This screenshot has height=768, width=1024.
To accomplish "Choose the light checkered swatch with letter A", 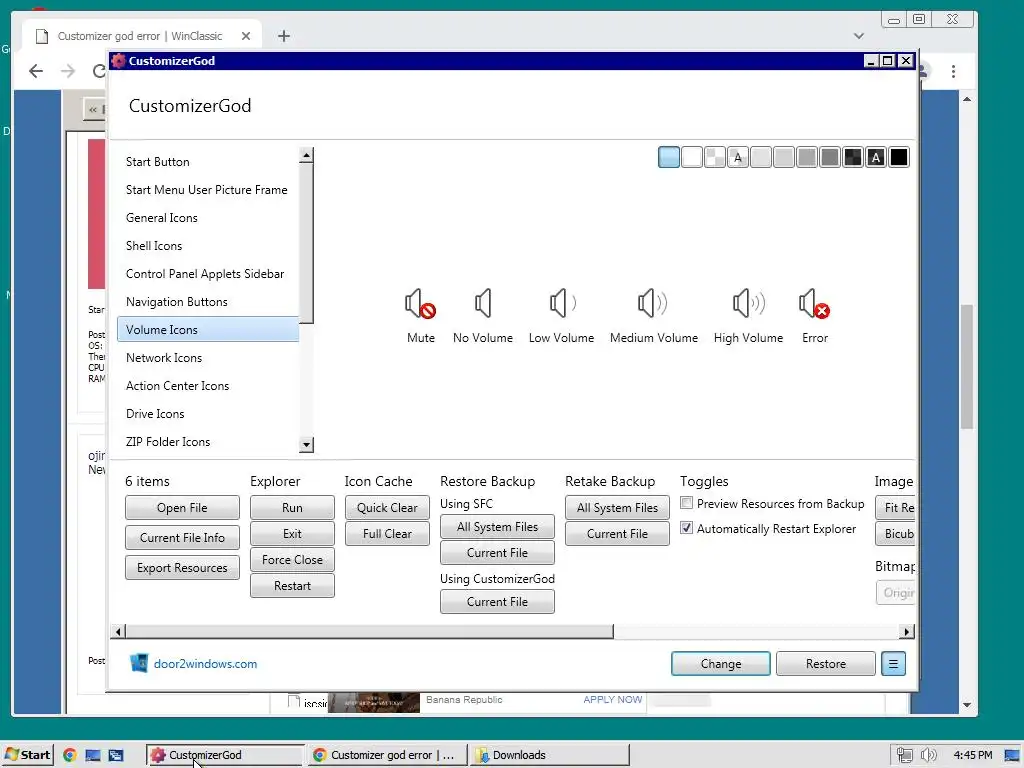I will coord(738,157).
